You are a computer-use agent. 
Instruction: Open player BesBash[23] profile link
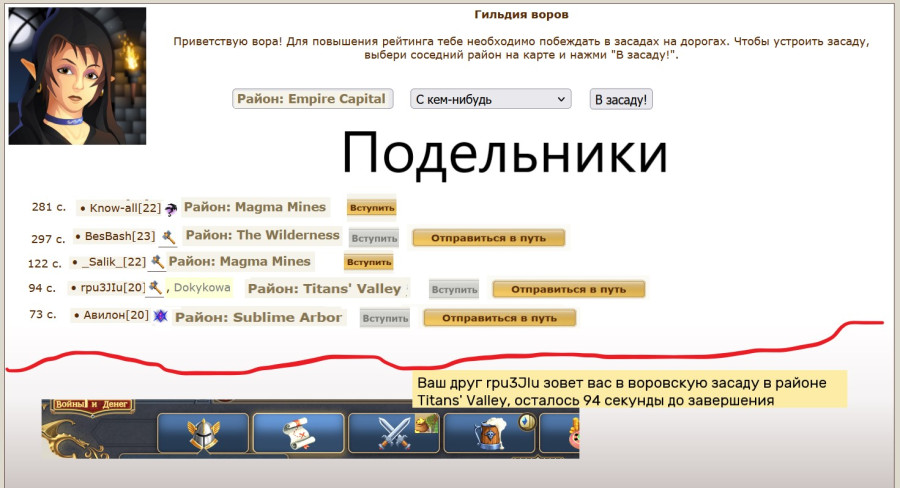pyautogui.click(x=120, y=237)
